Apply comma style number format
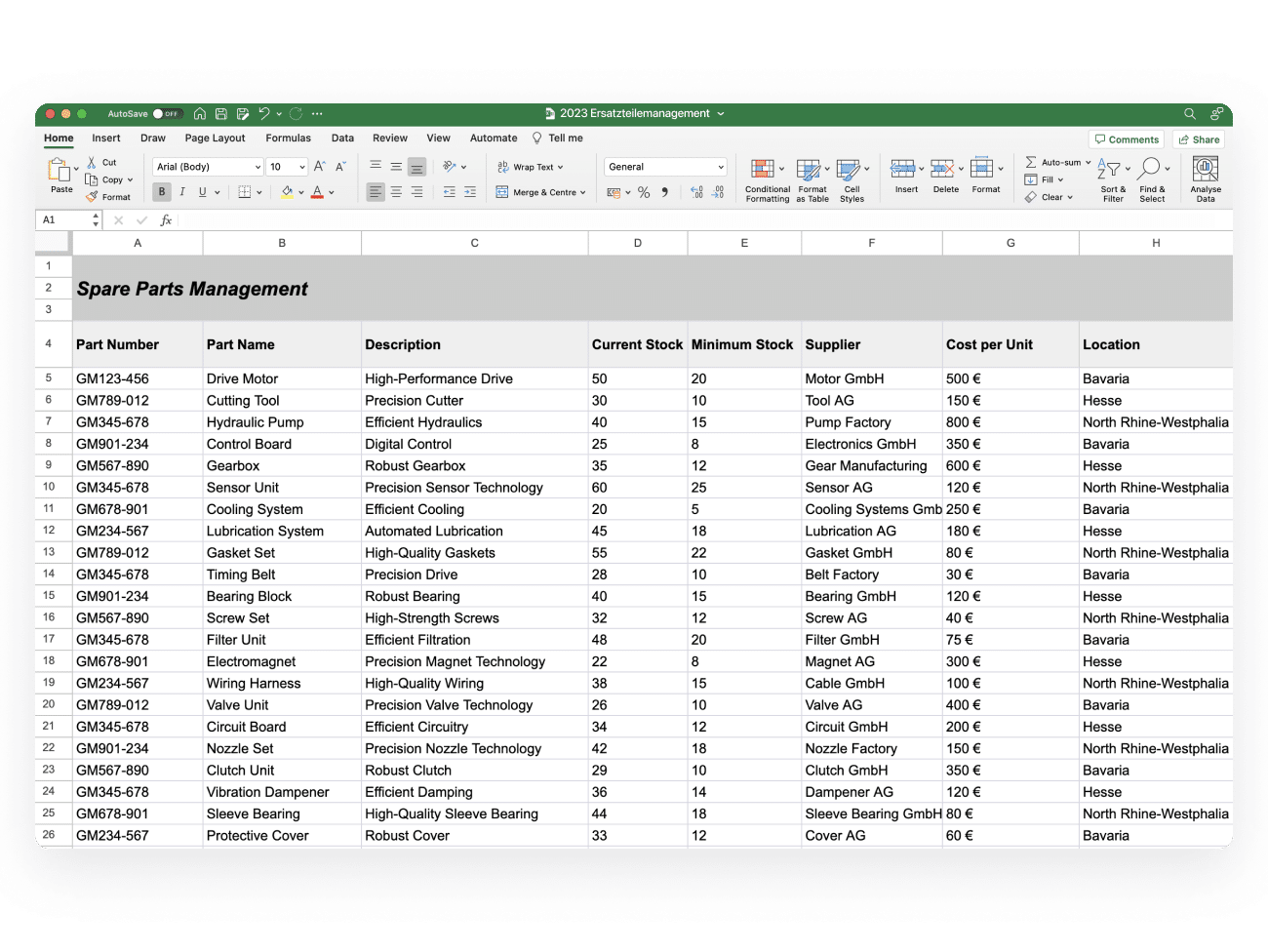 pyautogui.click(x=665, y=192)
